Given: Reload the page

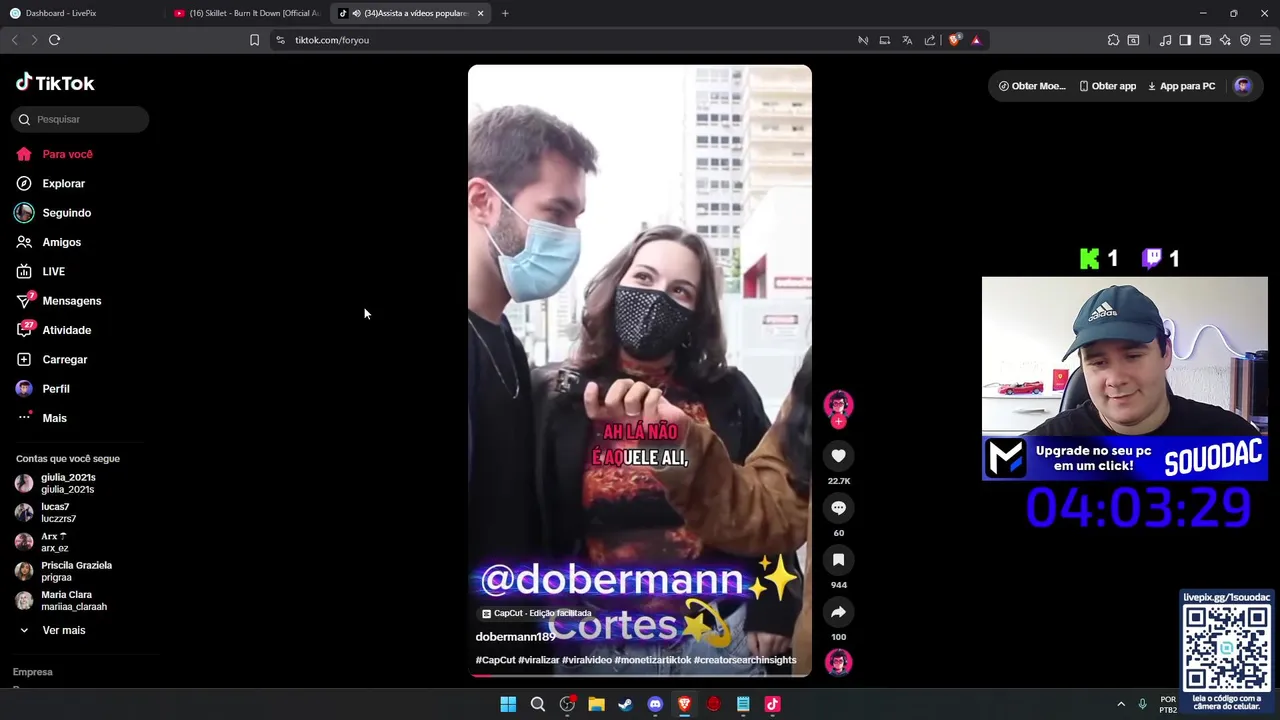Looking at the screenshot, I should point(55,40).
